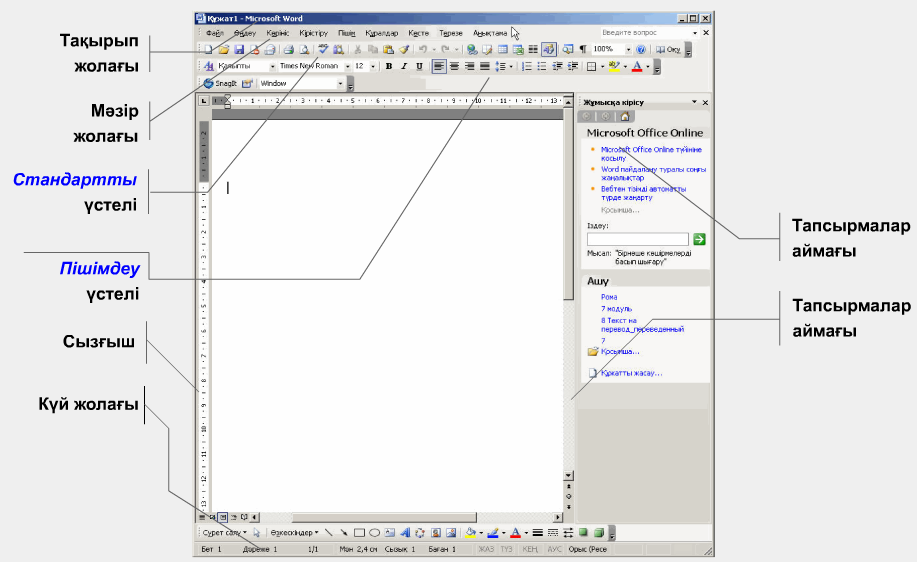Open recent document 7 модуль link
This screenshot has width=917, height=562.
pyautogui.click(x=616, y=309)
